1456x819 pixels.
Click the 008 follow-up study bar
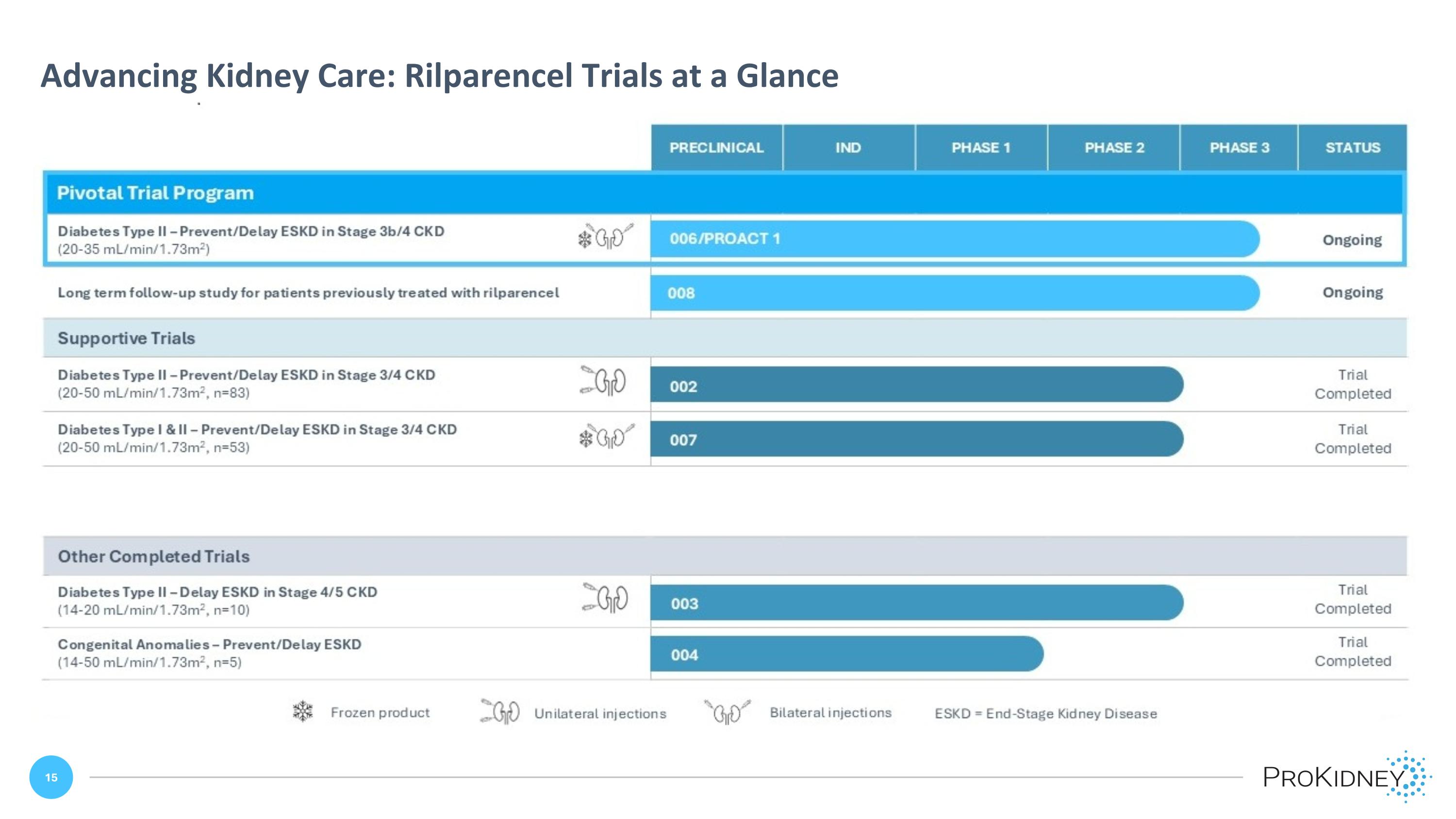point(954,293)
